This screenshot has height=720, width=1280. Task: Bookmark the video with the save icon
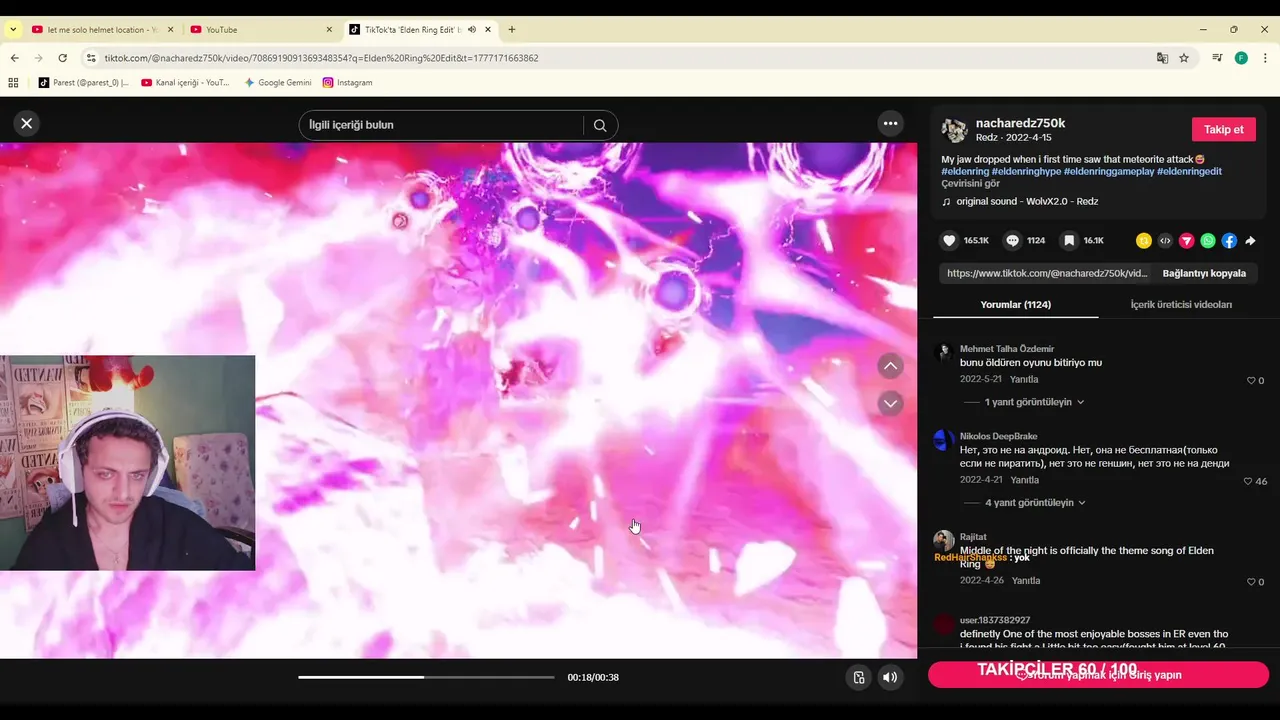click(x=1069, y=241)
